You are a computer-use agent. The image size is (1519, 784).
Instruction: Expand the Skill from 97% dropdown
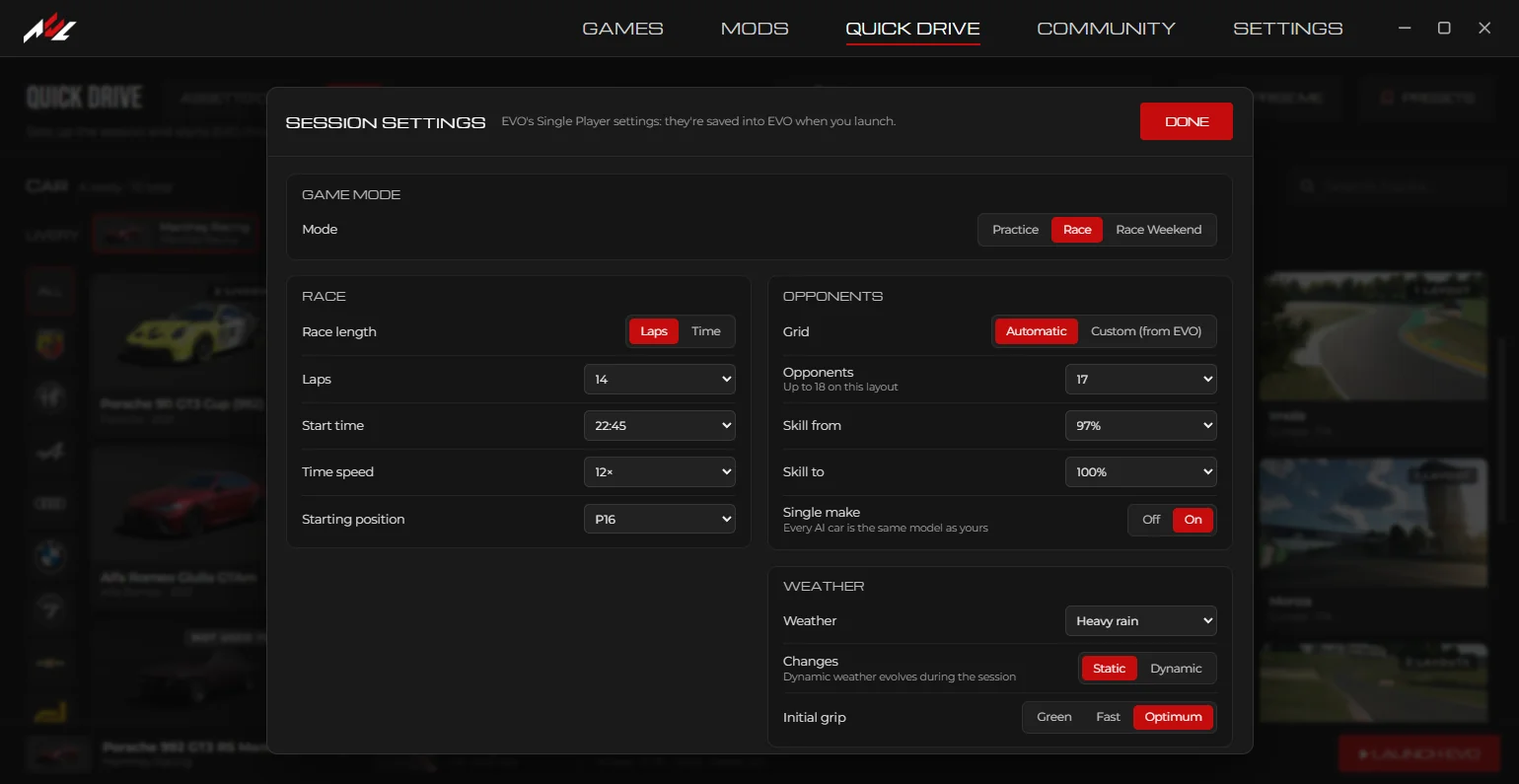point(1141,426)
